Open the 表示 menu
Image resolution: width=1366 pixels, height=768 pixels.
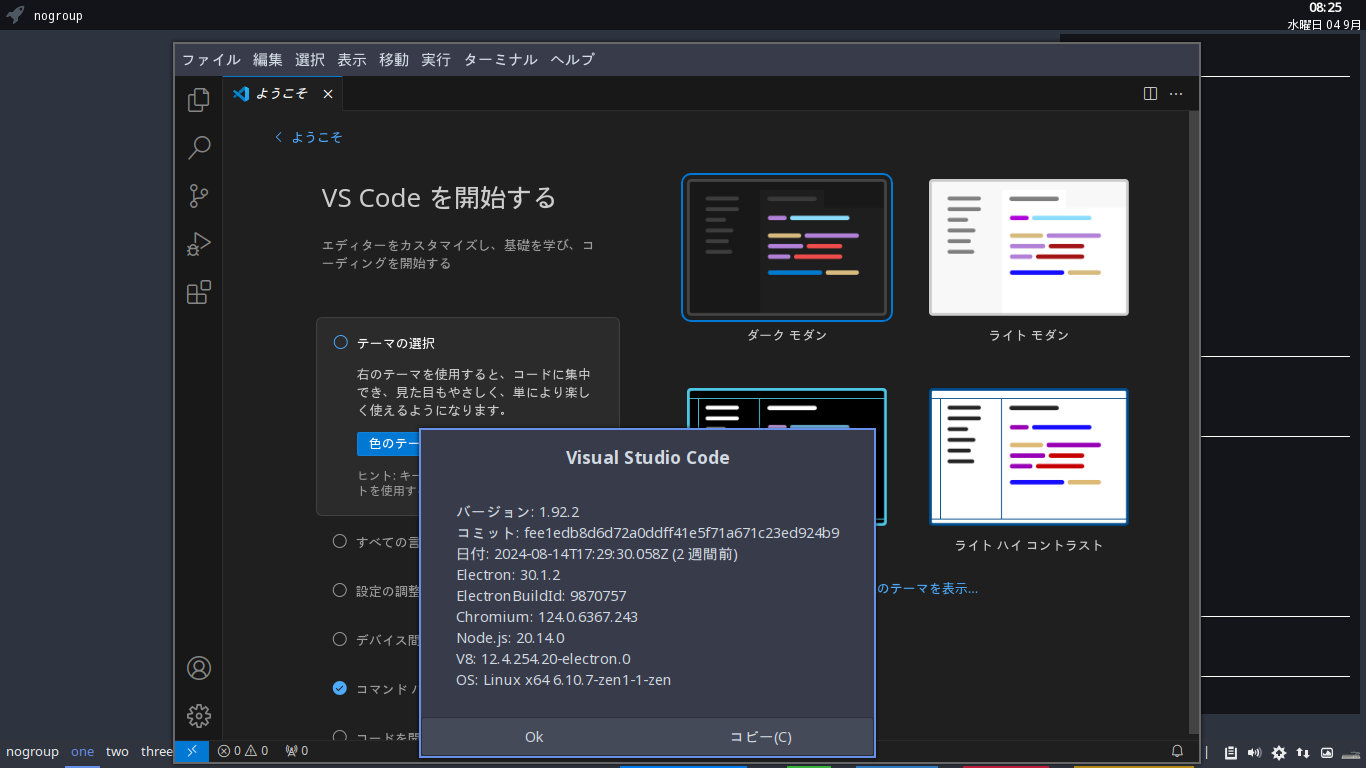(x=352, y=59)
